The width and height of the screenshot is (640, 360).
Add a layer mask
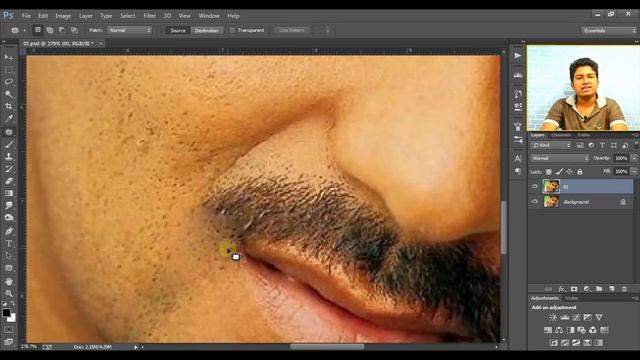click(x=574, y=289)
